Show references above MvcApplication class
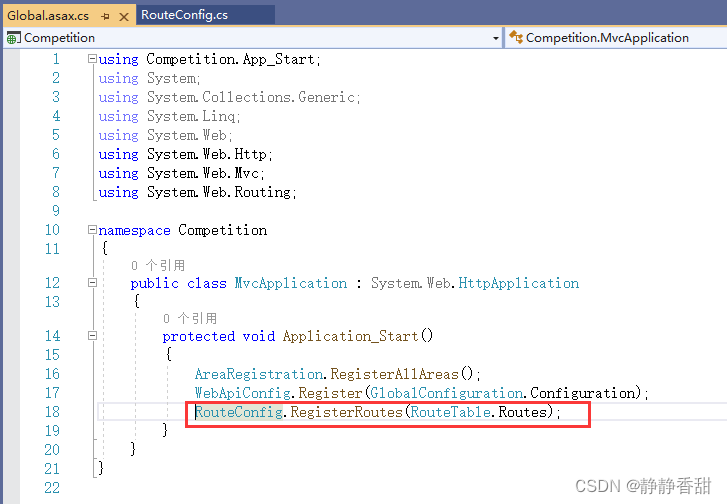 (x=158, y=265)
